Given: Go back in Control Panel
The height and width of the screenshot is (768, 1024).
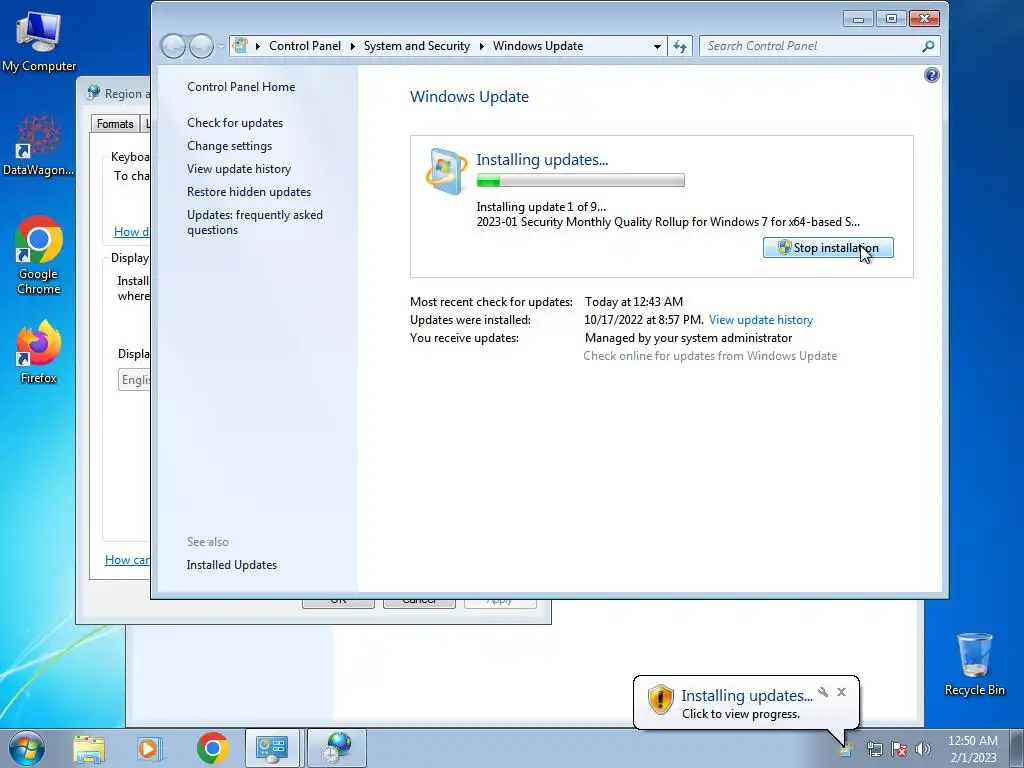Looking at the screenshot, I should pyautogui.click(x=173, y=46).
